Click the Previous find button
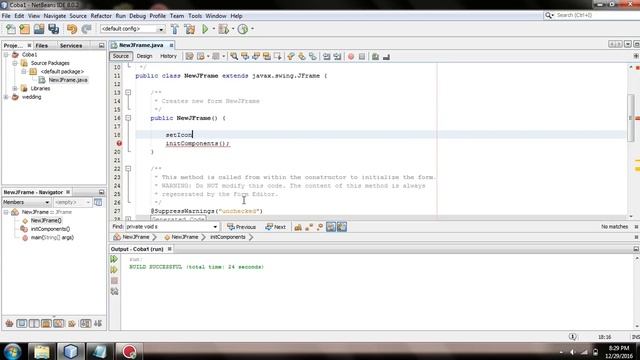Screen dimensions: 640x360 tap(242, 227)
